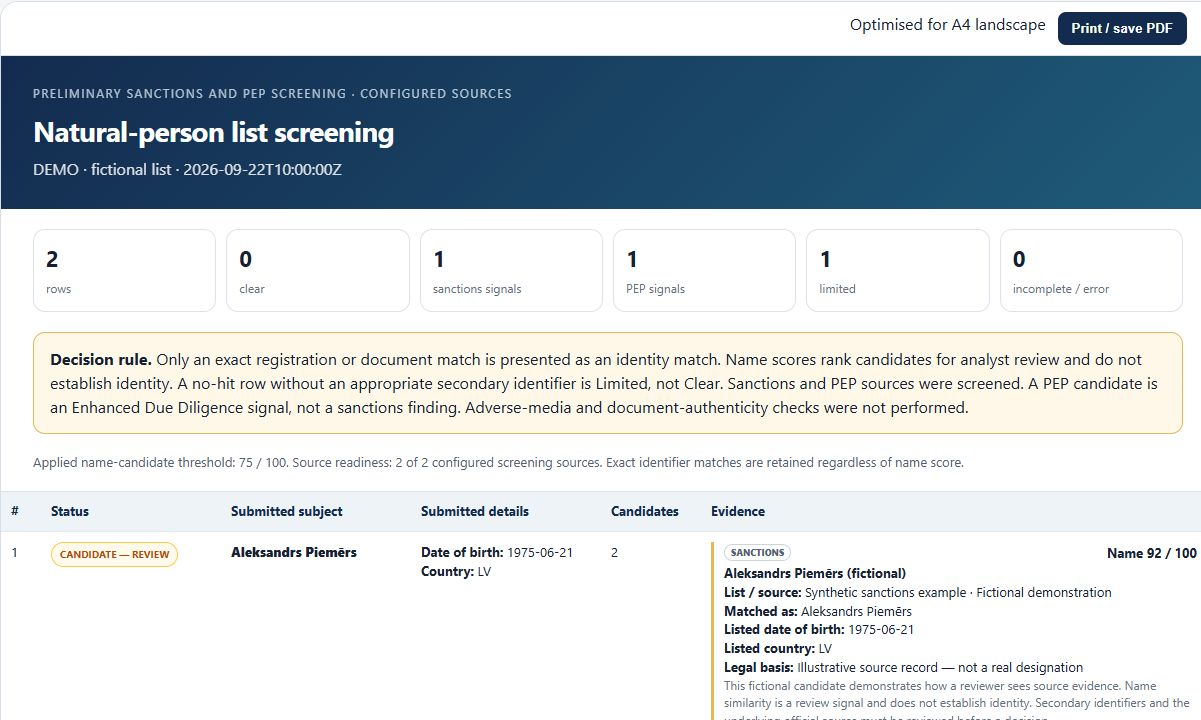This screenshot has height=720, width=1201.
Task: Click the 'Natural-person list screening' heading
Action: (214, 132)
